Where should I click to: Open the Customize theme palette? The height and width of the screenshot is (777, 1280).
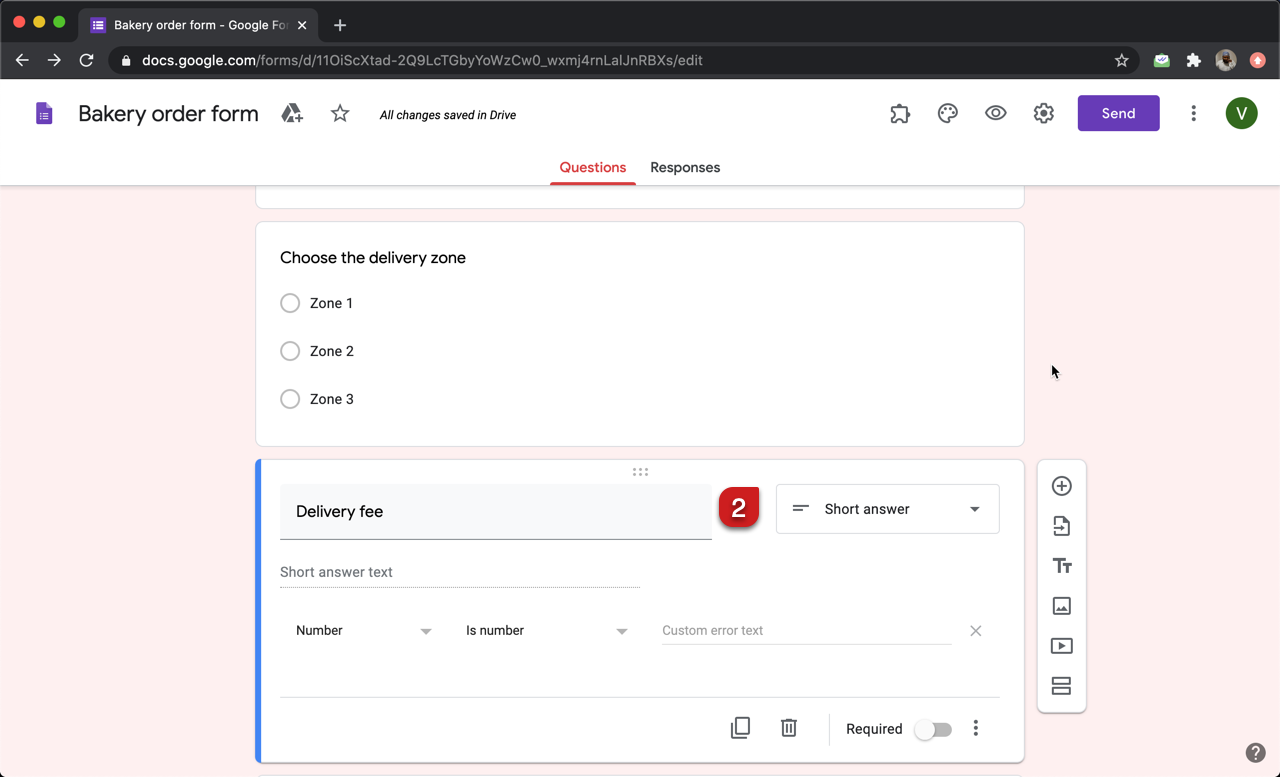[947, 114]
